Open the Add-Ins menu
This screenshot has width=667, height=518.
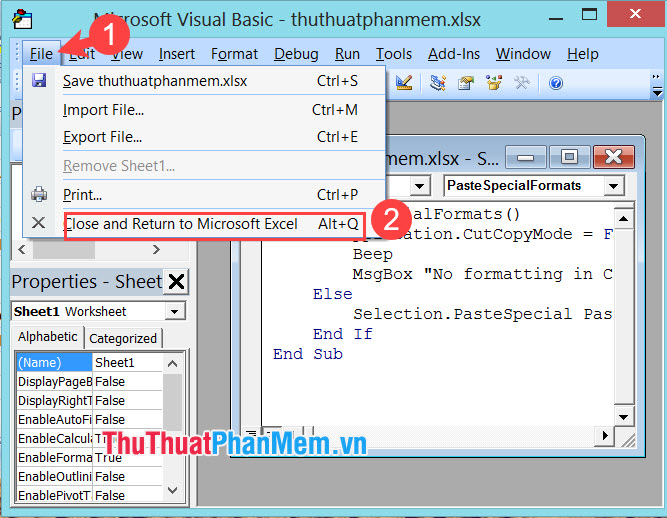453,54
